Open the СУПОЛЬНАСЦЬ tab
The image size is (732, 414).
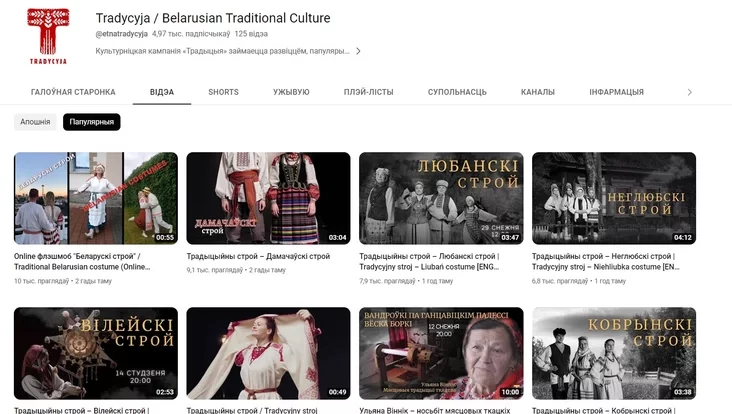(x=457, y=92)
